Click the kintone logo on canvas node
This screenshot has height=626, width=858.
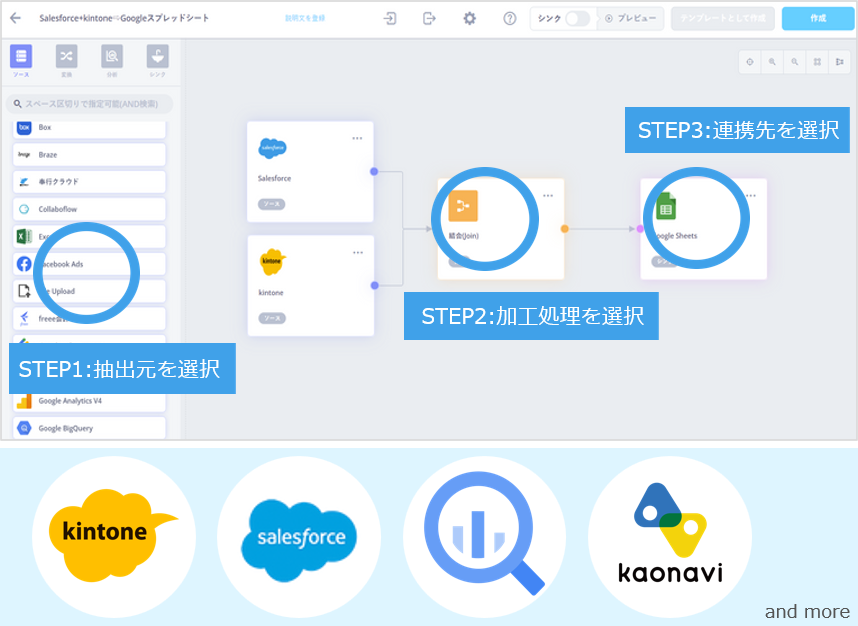[x=272, y=262]
